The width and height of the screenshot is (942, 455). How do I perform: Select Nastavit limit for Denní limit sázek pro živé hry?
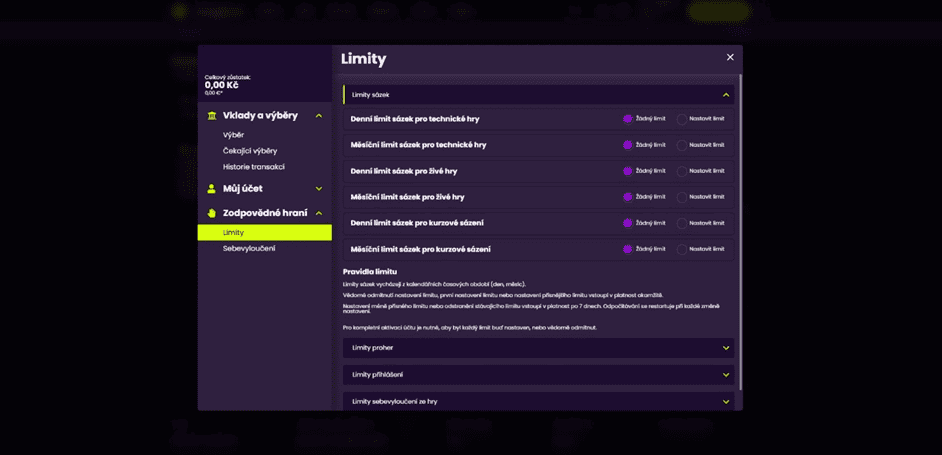click(x=682, y=171)
